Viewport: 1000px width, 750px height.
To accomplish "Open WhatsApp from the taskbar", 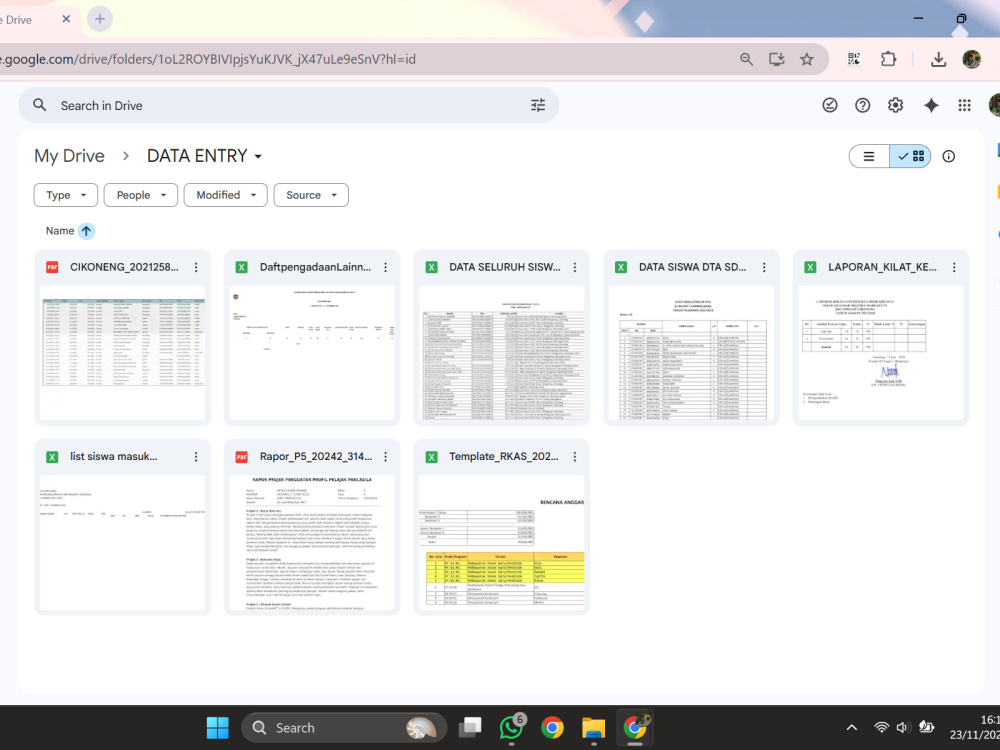I will pyautogui.click(x=511, y=727).
